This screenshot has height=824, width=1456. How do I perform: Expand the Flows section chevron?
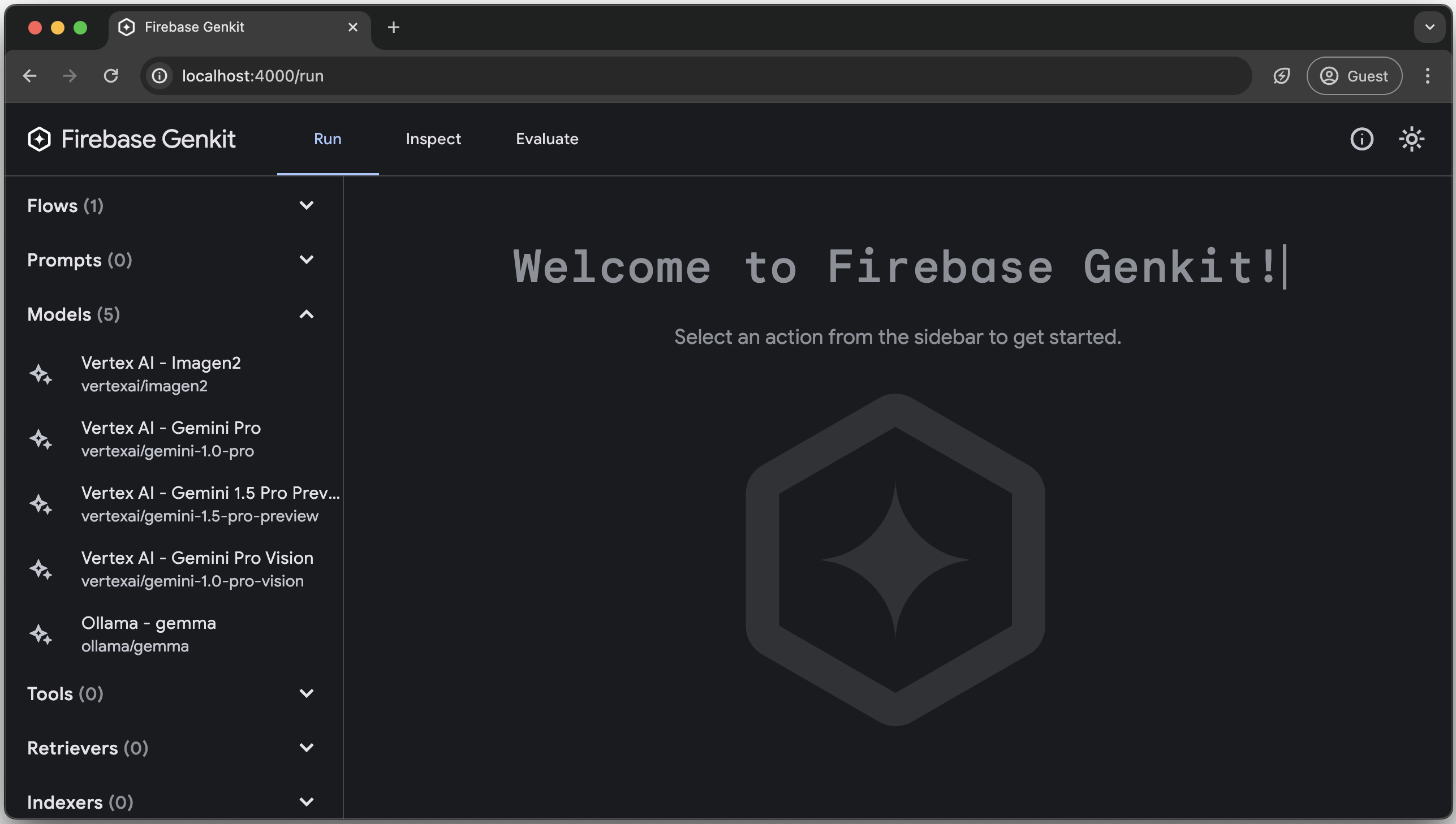point(306,206)
